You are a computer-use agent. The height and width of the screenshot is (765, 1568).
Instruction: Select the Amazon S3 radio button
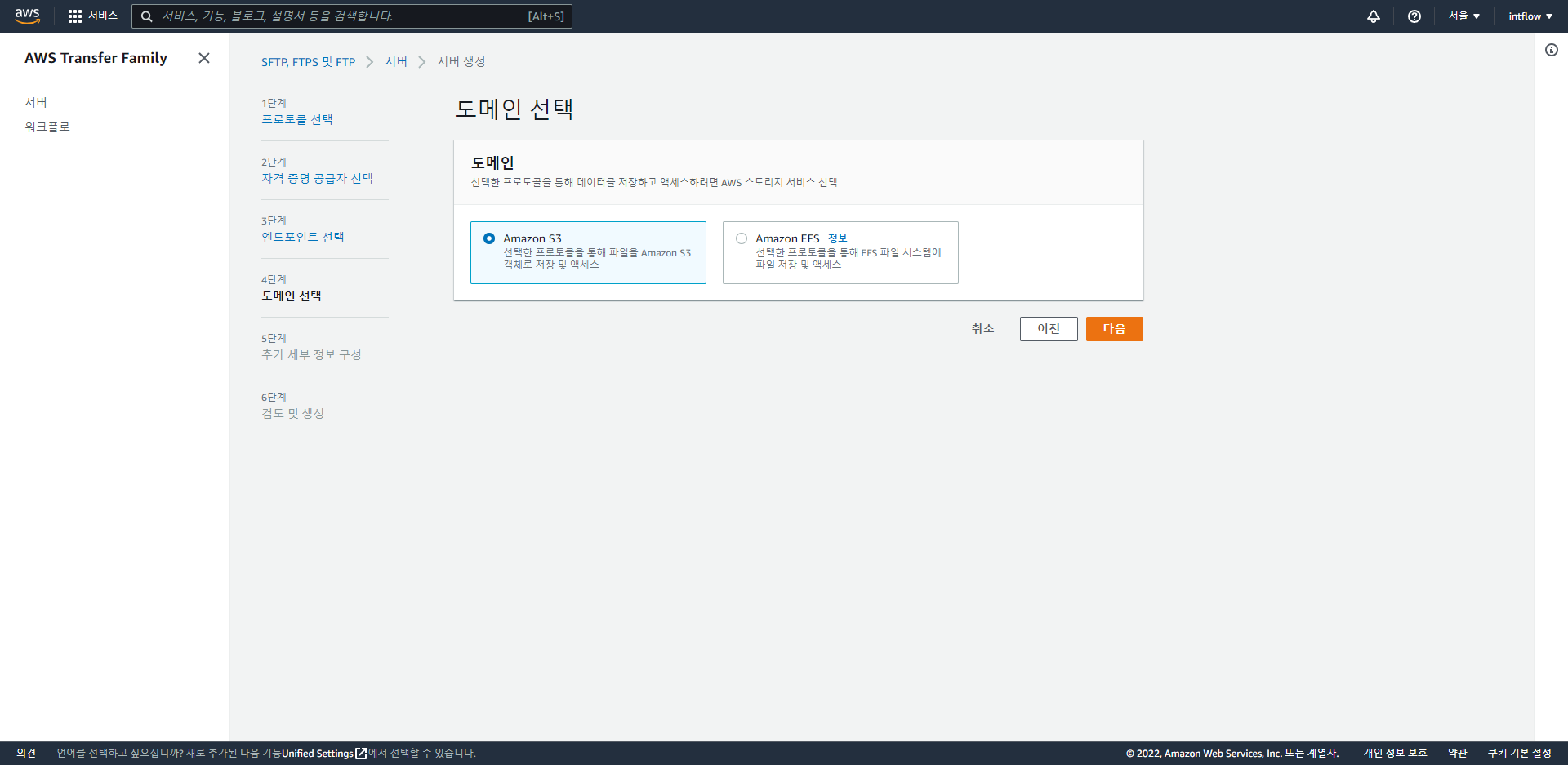(489, 238)
